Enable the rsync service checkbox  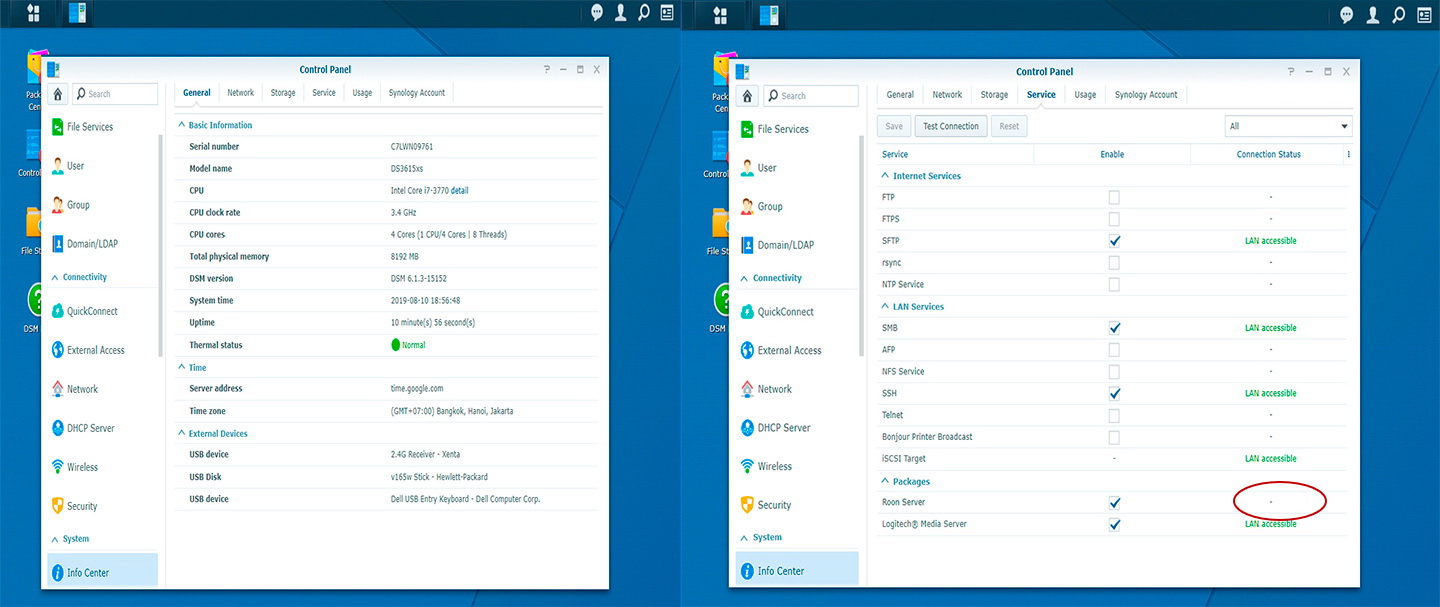pyautogui.click(x=1114, y=263)
